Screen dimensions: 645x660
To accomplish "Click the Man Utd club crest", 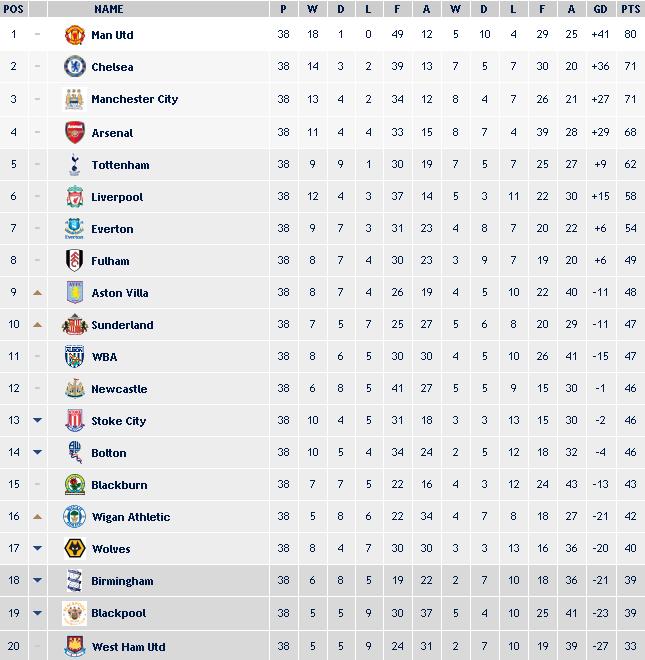I will (75, 35).
